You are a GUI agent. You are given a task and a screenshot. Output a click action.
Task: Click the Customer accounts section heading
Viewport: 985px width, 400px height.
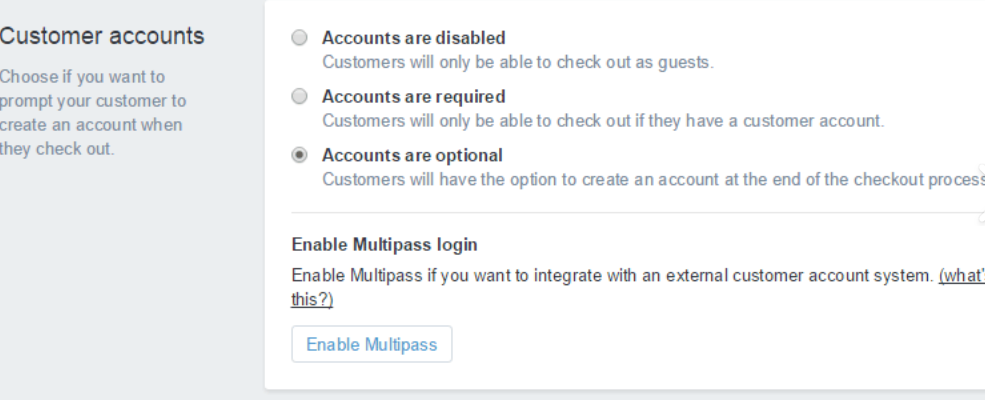[x=102, y=36]
